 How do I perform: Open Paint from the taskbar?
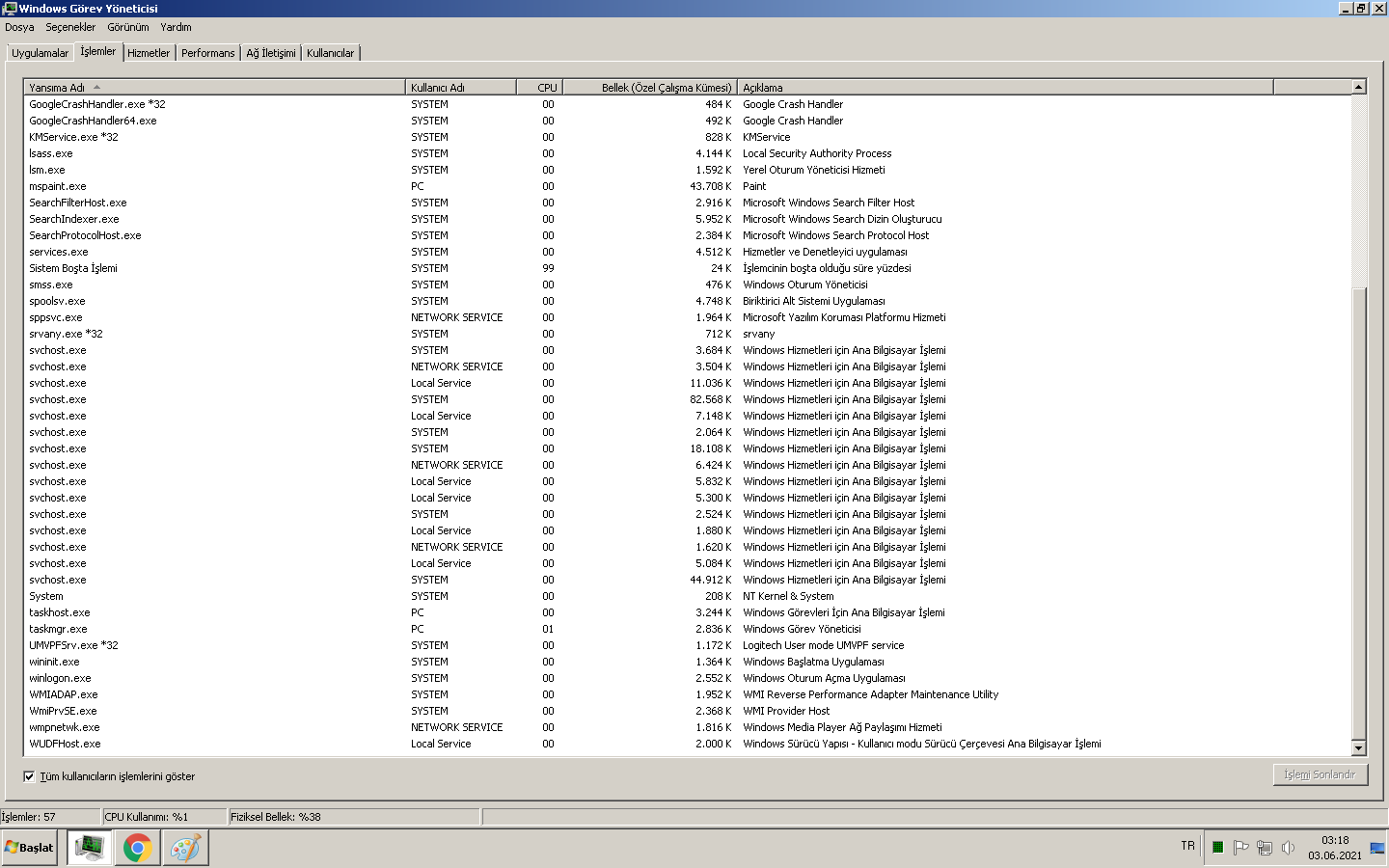pyautogui.click(x=185, y=848)
